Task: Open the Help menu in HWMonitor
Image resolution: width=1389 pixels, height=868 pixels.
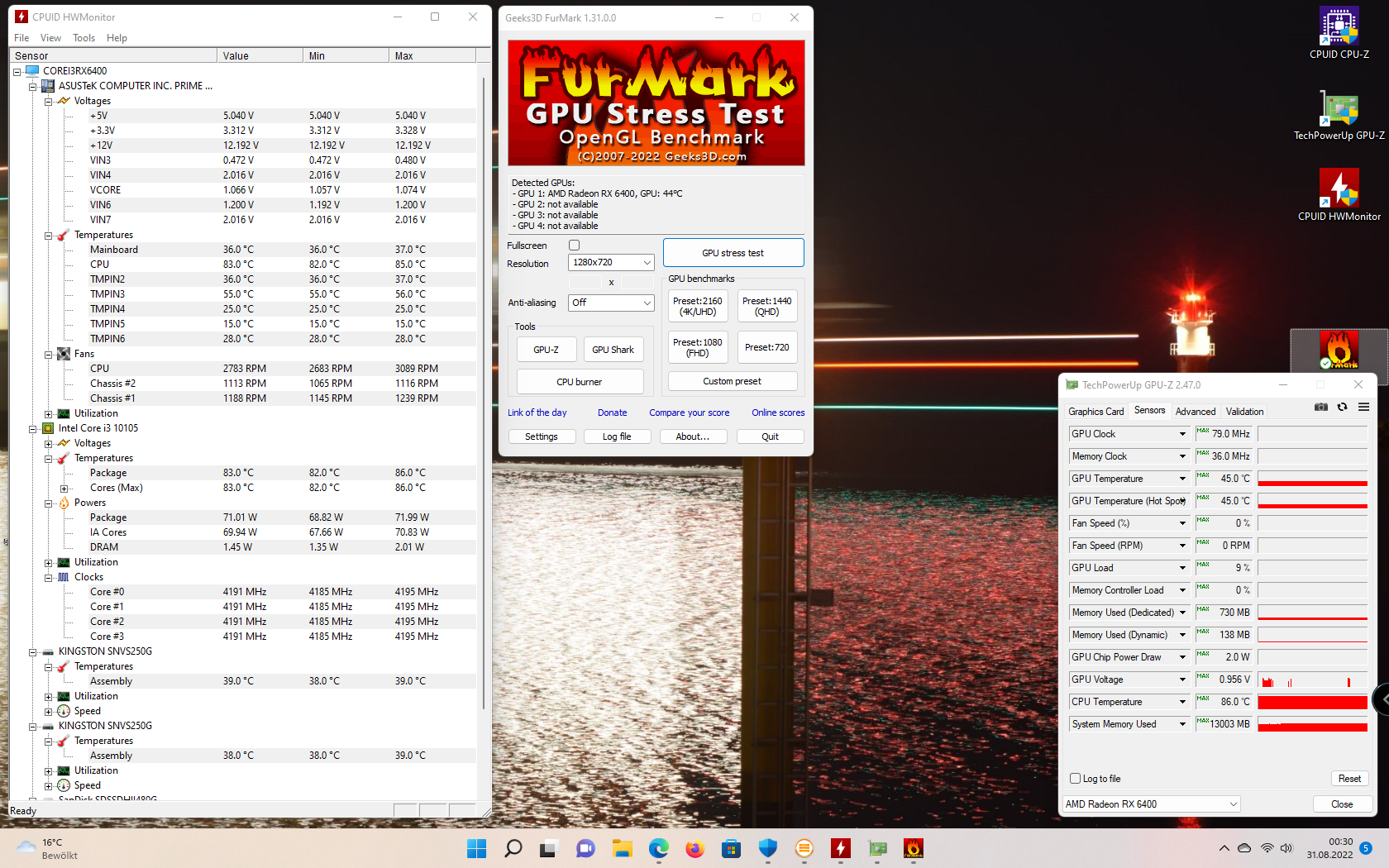Action: click(x=117, y=38)
